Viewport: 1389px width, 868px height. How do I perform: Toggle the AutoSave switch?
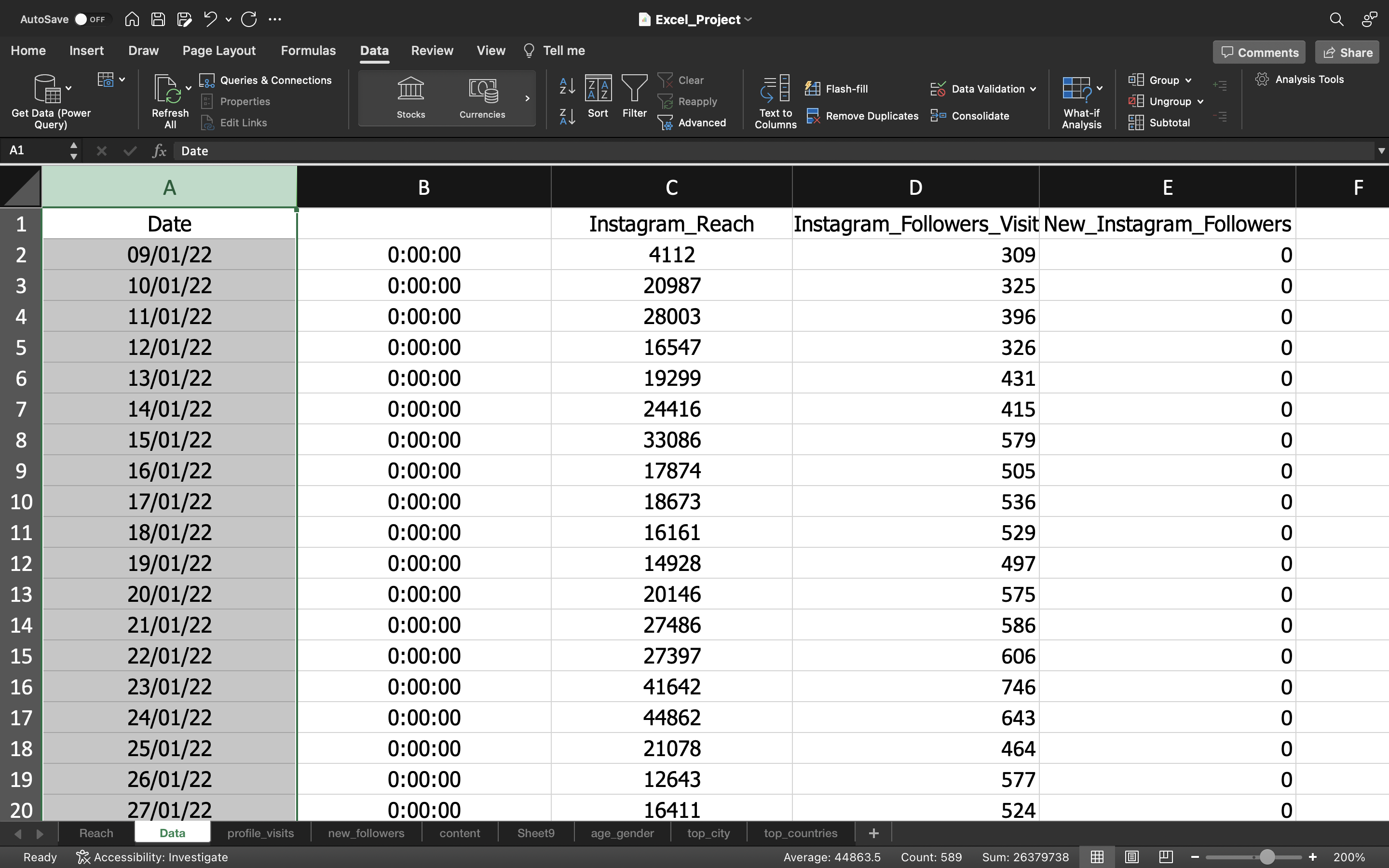[90, 19]
